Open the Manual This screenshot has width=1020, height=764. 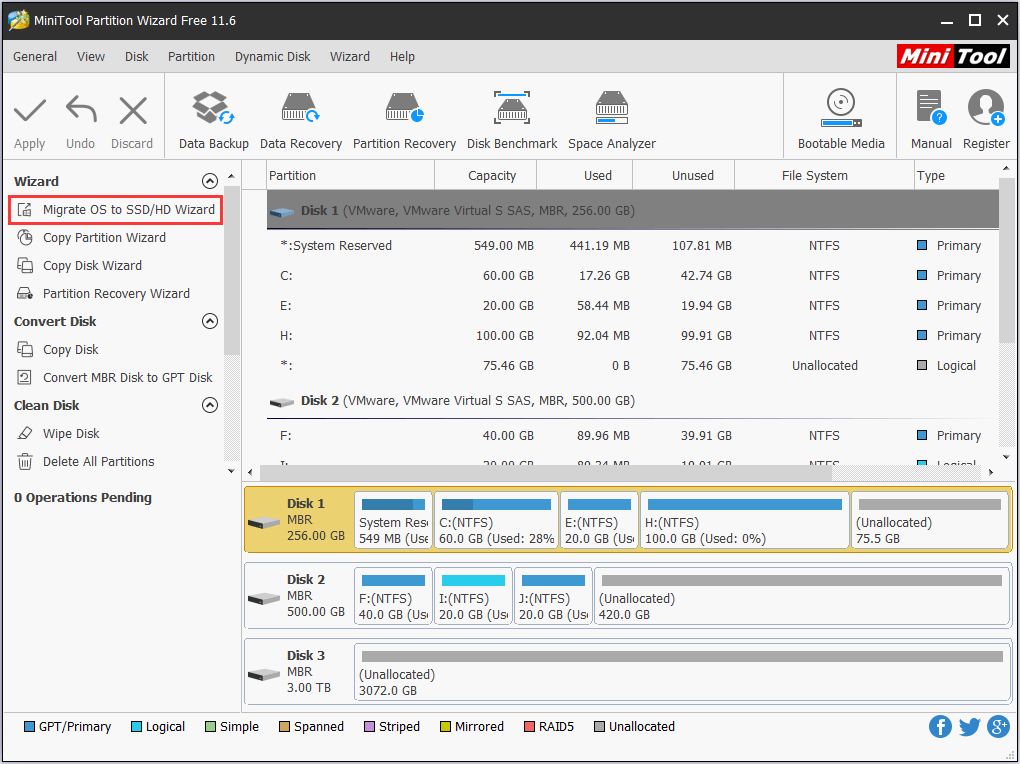point(930,116)
